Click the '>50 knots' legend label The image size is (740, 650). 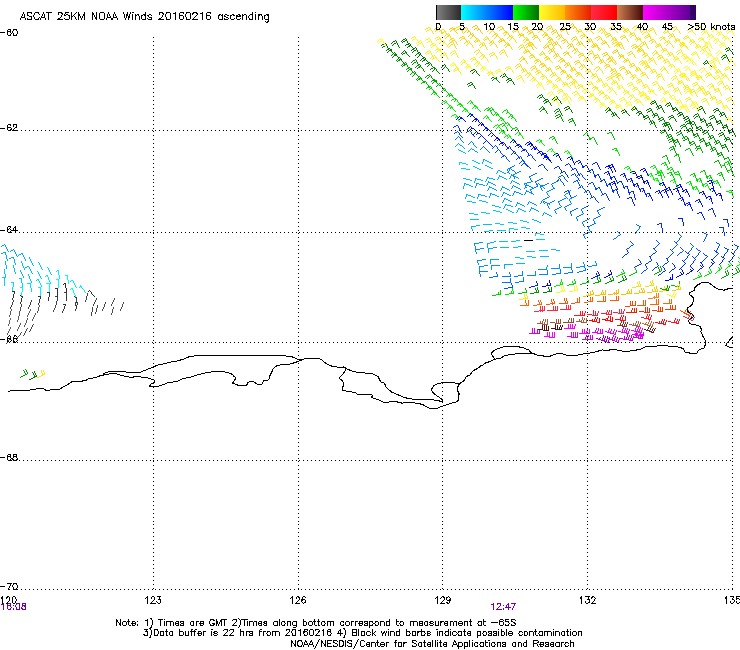[x=711, y=27]
